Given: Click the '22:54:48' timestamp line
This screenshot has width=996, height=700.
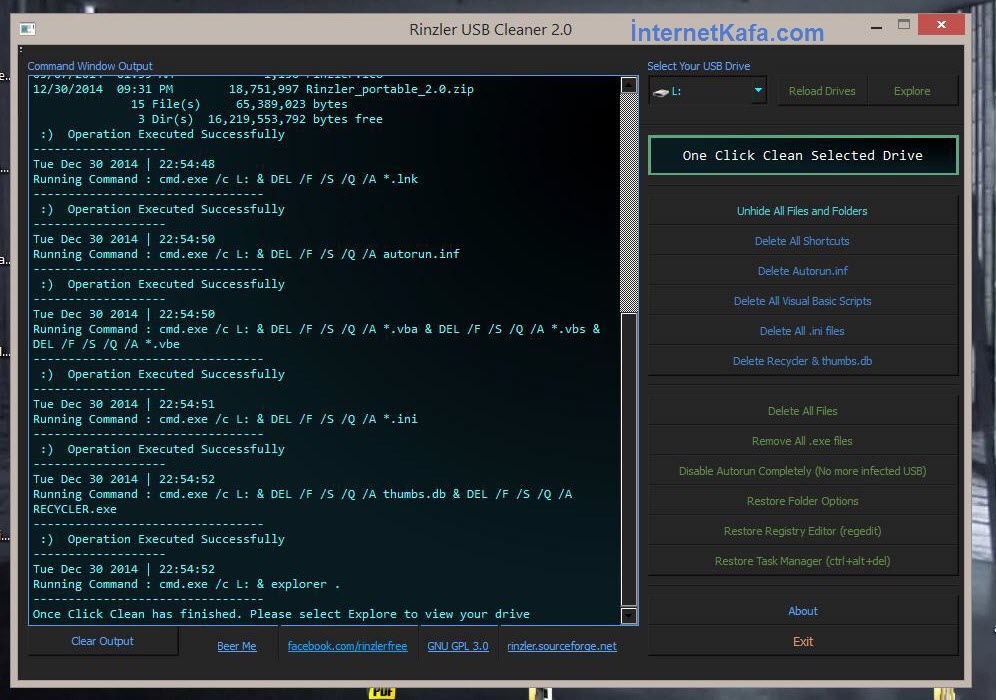Looking at the screenshot, I should coord(124,164).
